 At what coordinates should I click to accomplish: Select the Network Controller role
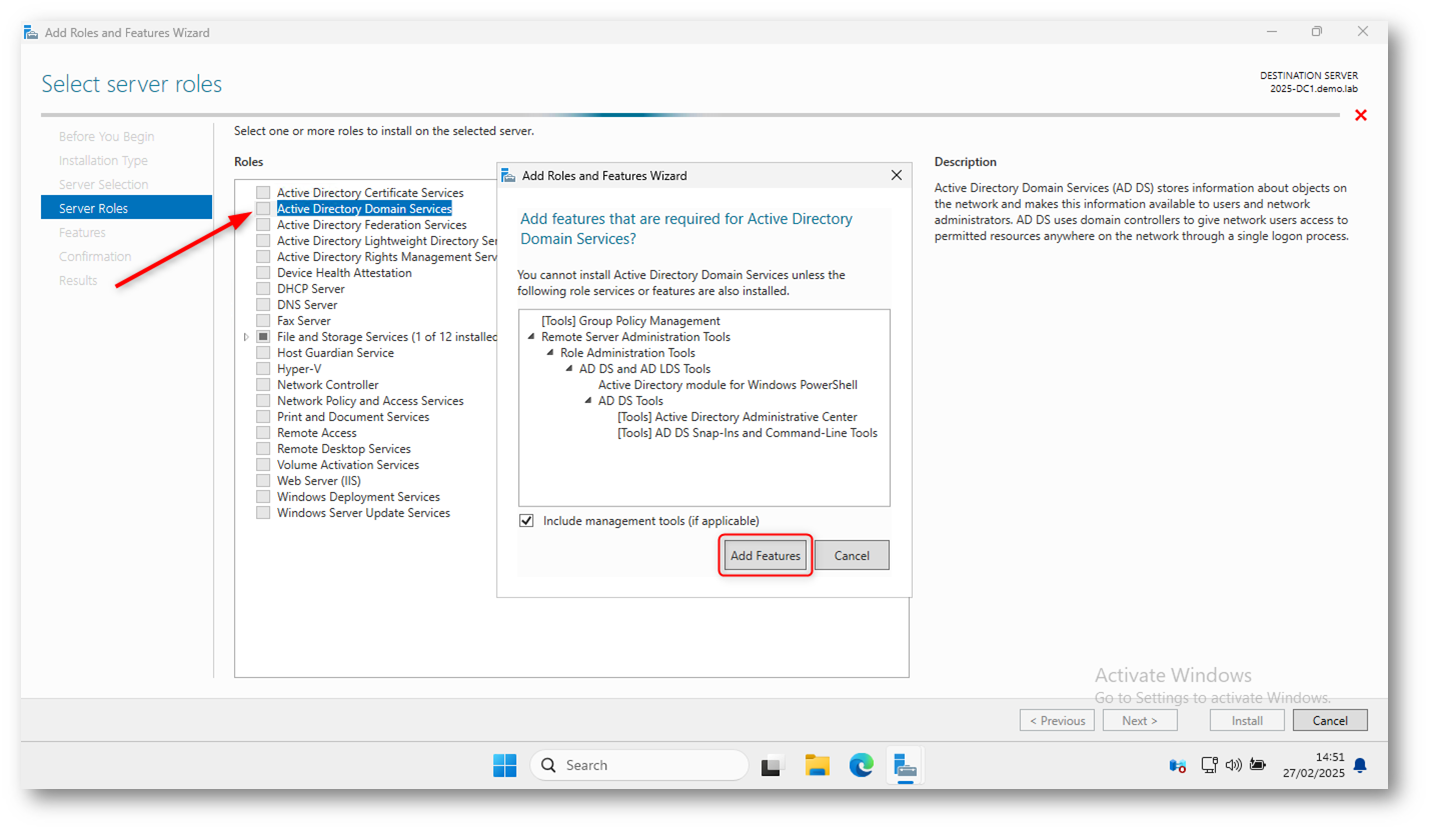(x=328, y=385)
